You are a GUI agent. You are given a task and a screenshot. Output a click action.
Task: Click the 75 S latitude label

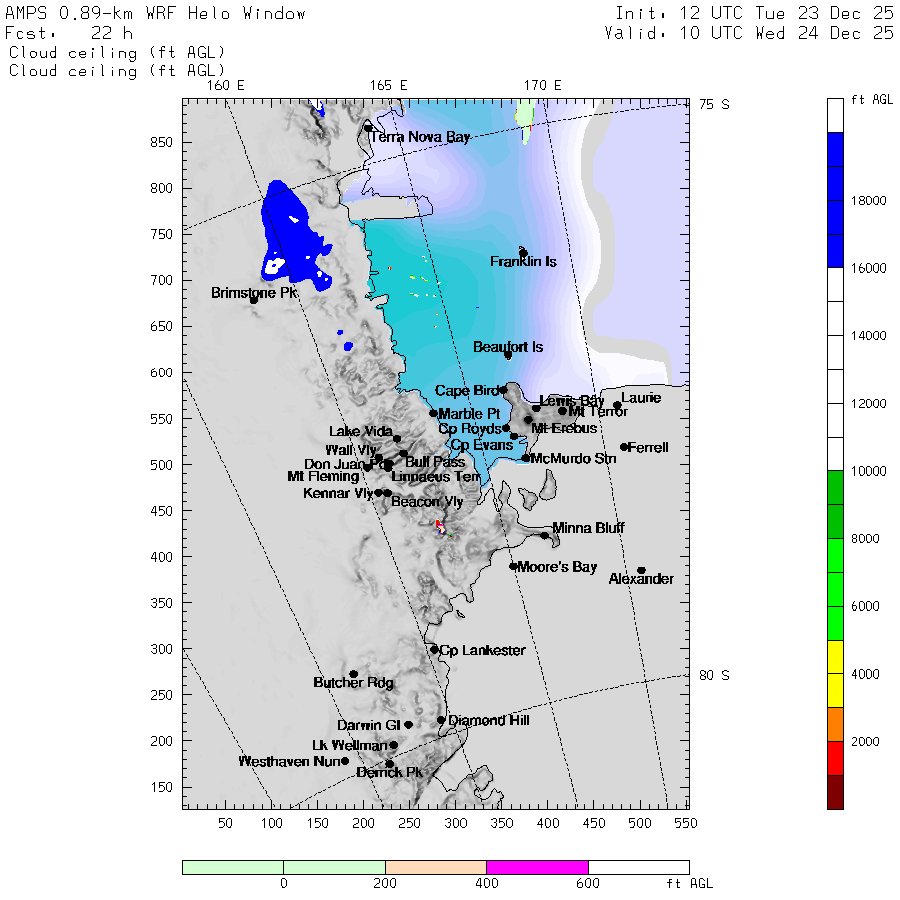click(714, 104)
